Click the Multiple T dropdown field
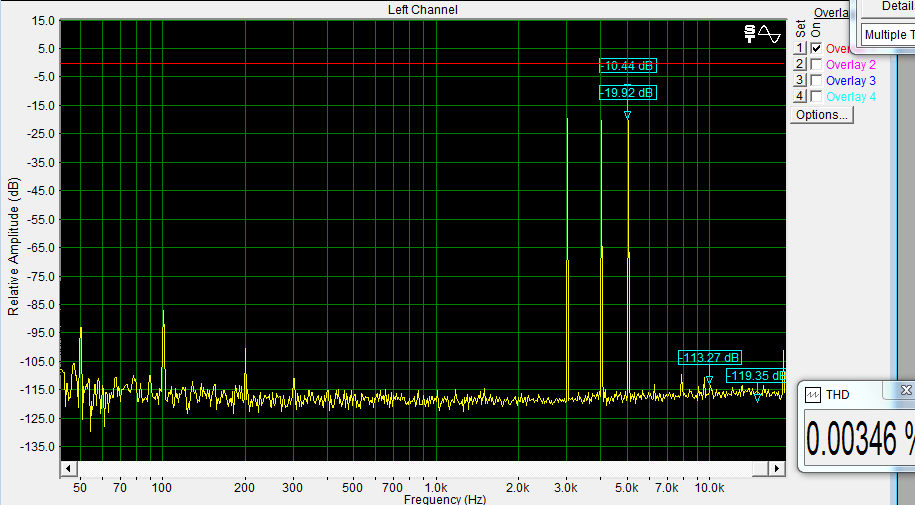Screen dimensions: 915x505 tap(888, 34)
